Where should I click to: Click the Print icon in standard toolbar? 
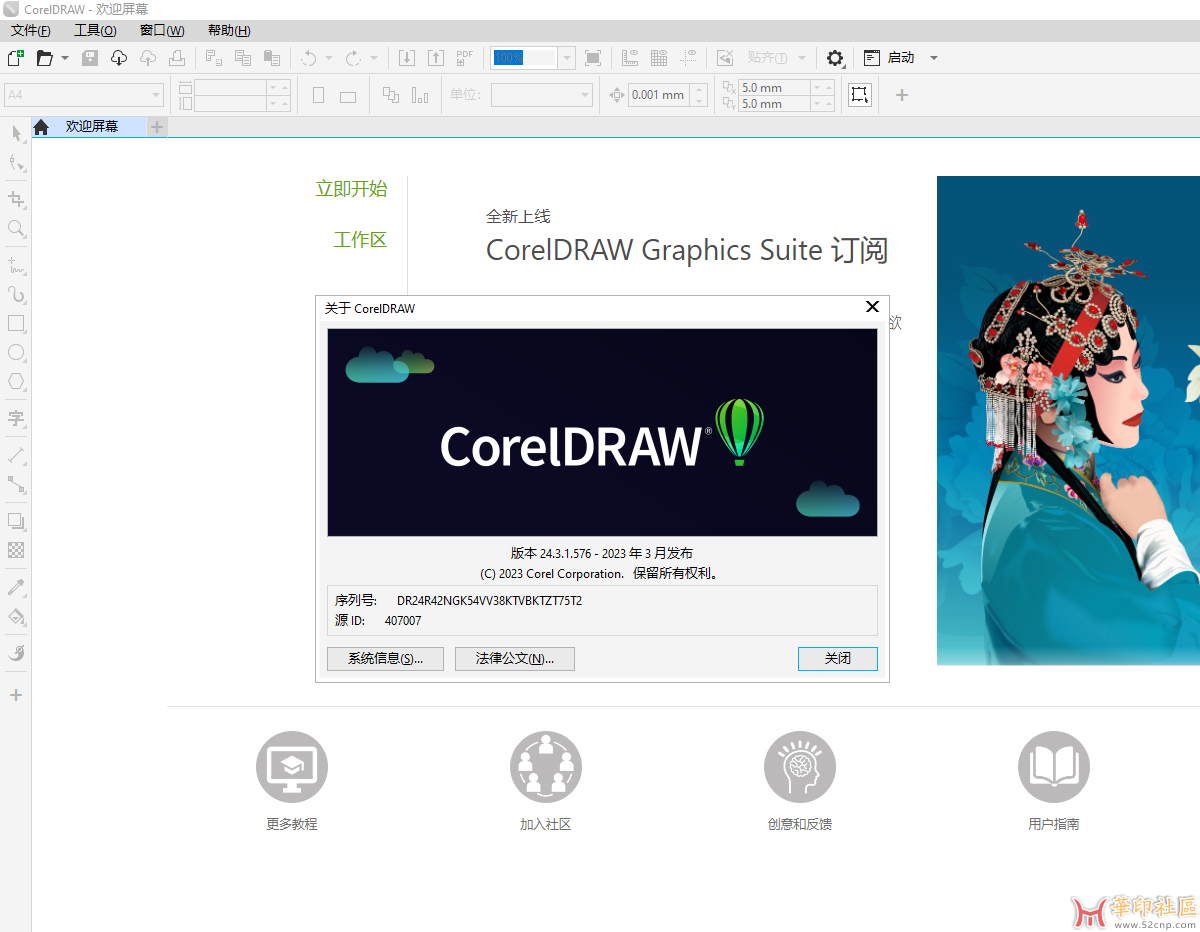click(176, 58)
